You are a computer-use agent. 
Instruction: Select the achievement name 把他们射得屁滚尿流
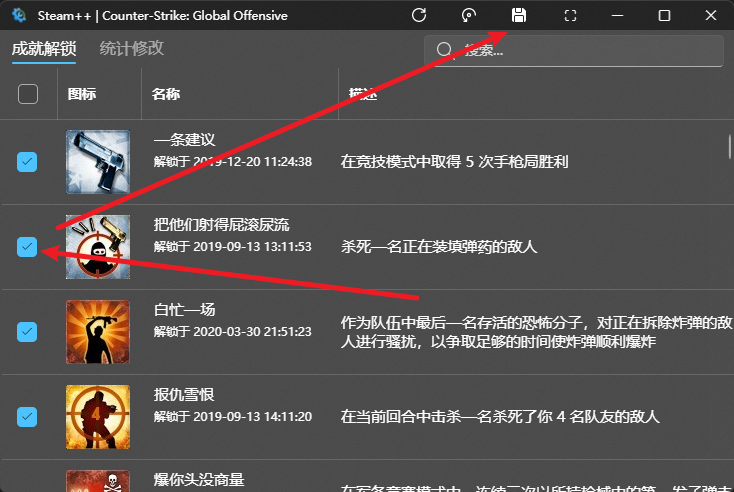[x=221, y=225]
